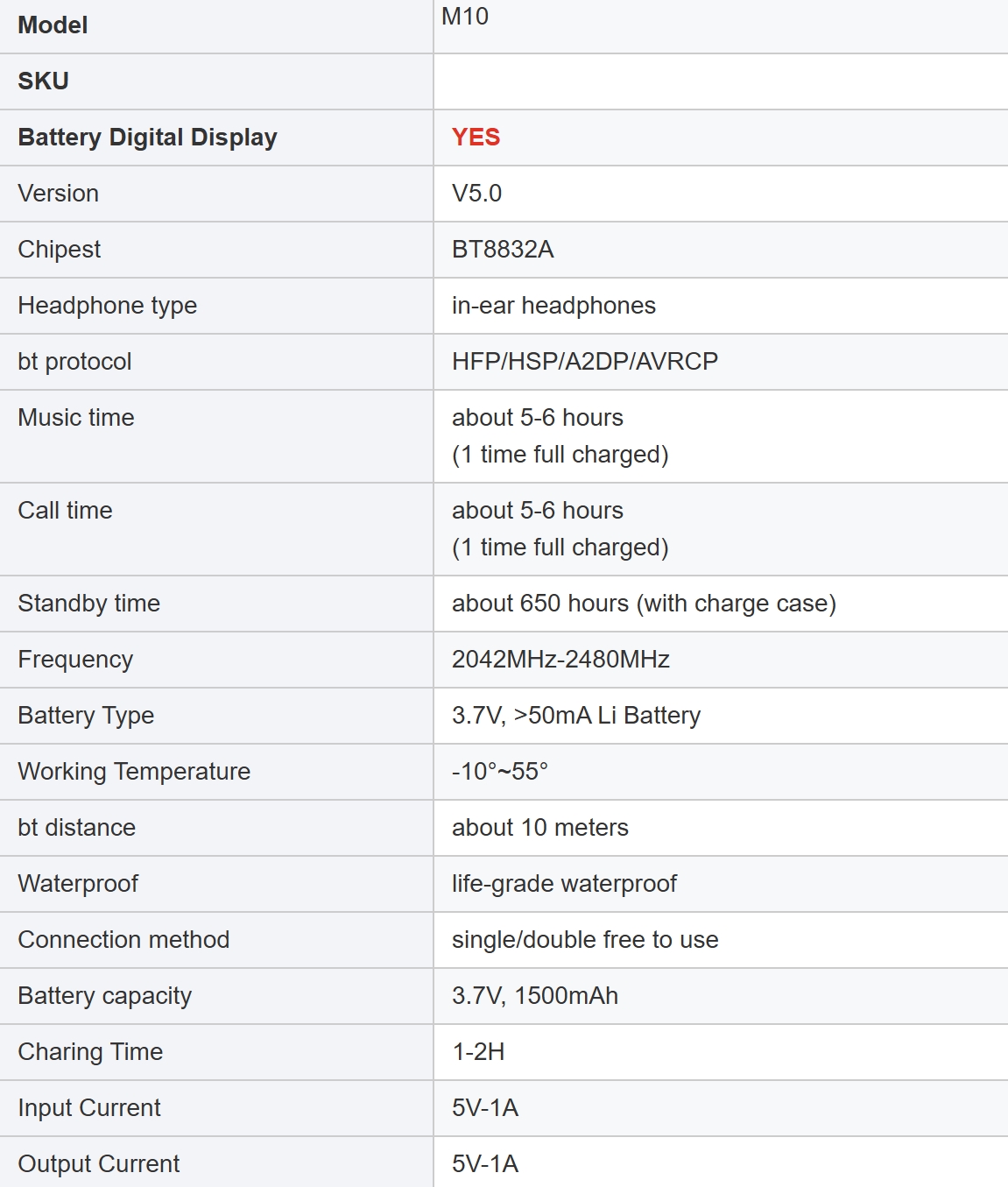Click the 3.7V, 1500mAh capacity value
Image resolution: width=1008 pixels, height=1187 pixels.
tap(535, 996)
